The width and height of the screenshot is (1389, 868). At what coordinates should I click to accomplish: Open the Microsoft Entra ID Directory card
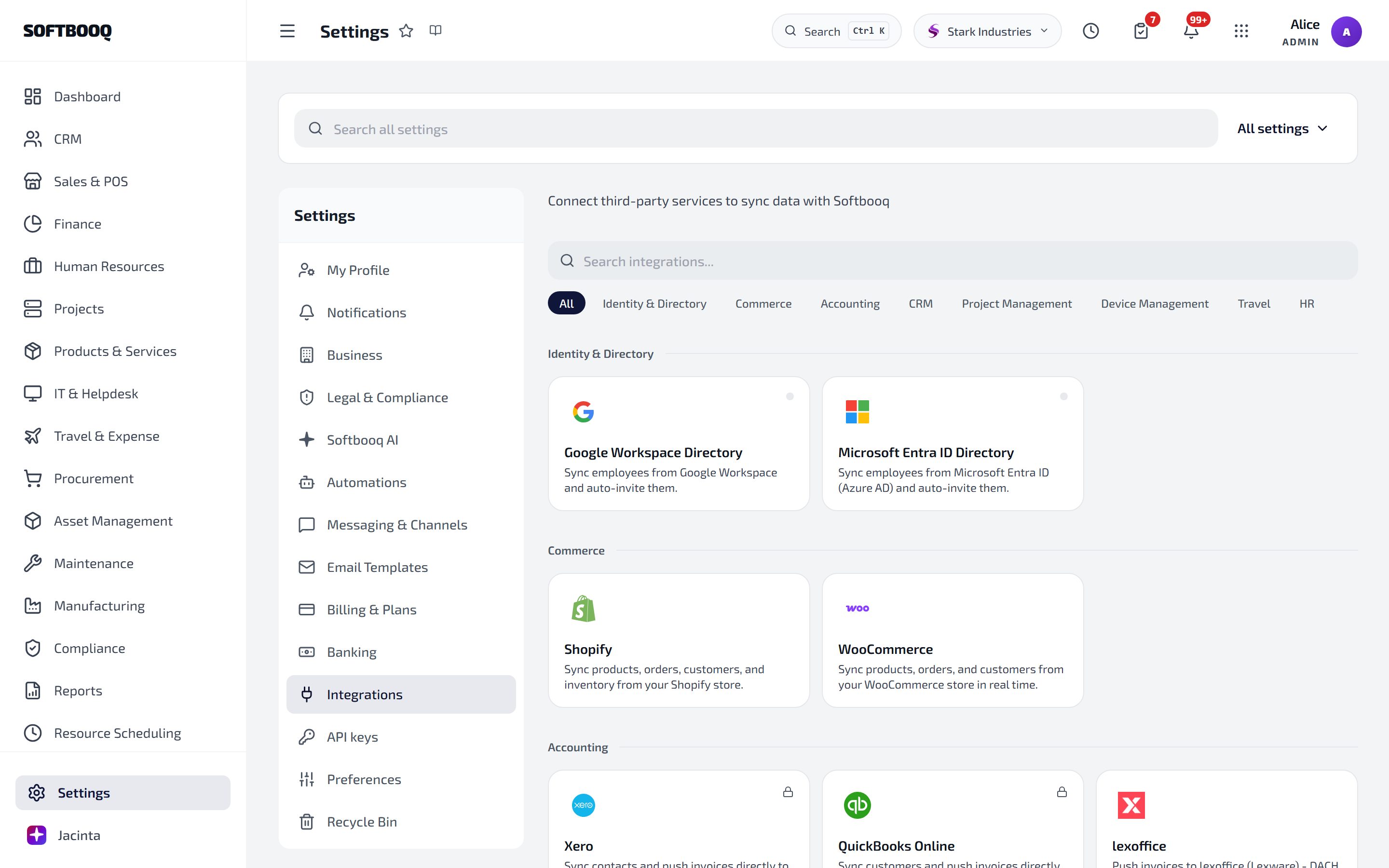click(953, 443)
